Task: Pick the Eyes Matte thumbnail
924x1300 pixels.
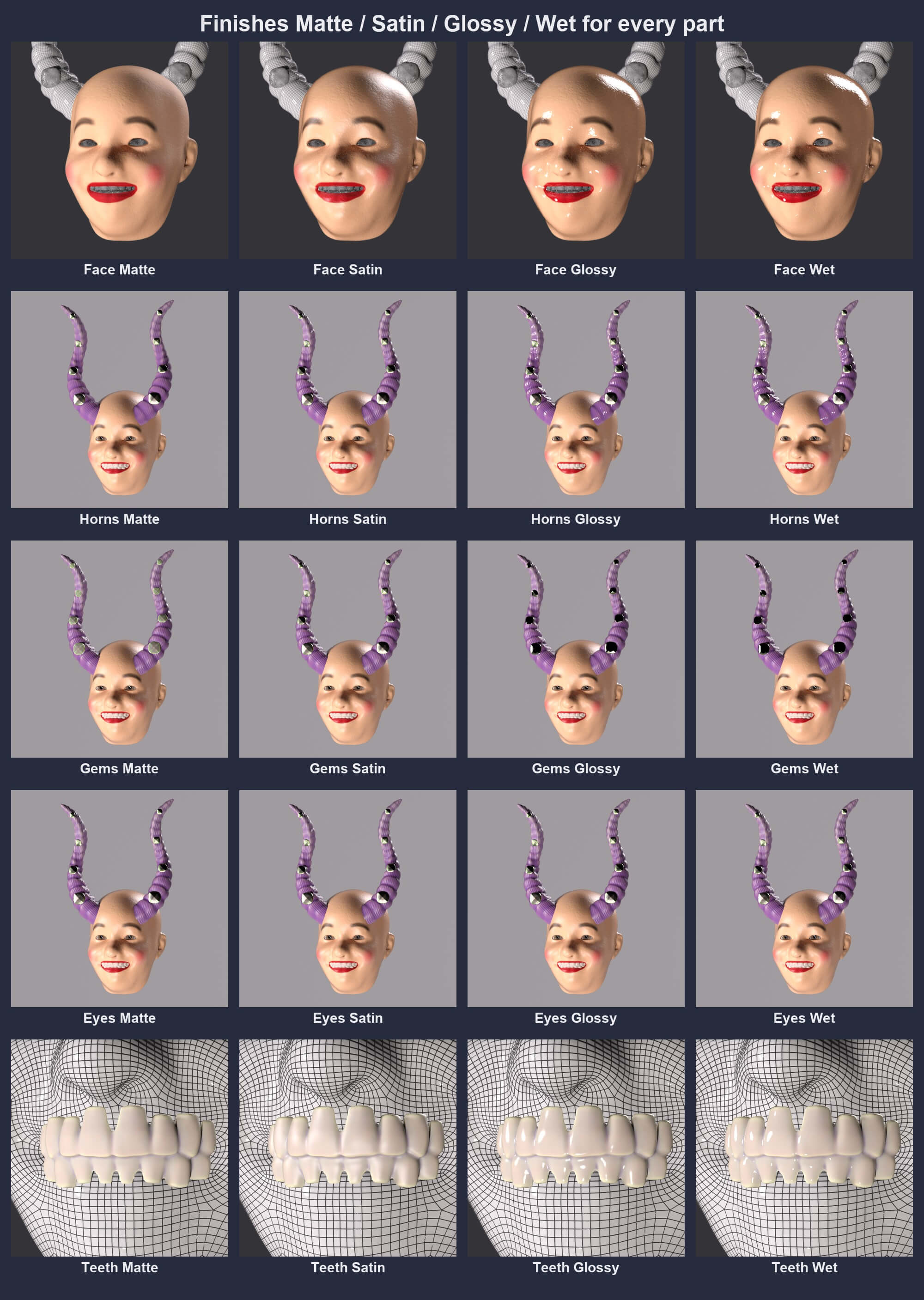Action: click(x=120, y=899)
